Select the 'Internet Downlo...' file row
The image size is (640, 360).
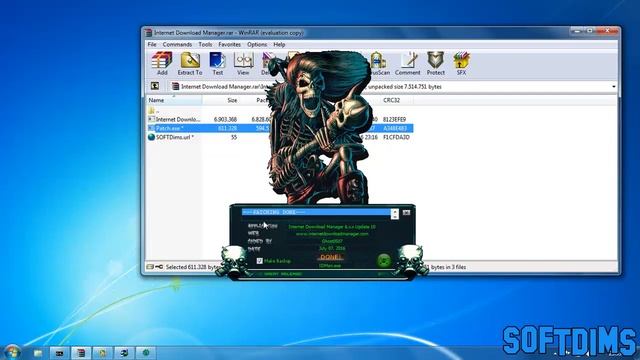[x=280, y=119]
